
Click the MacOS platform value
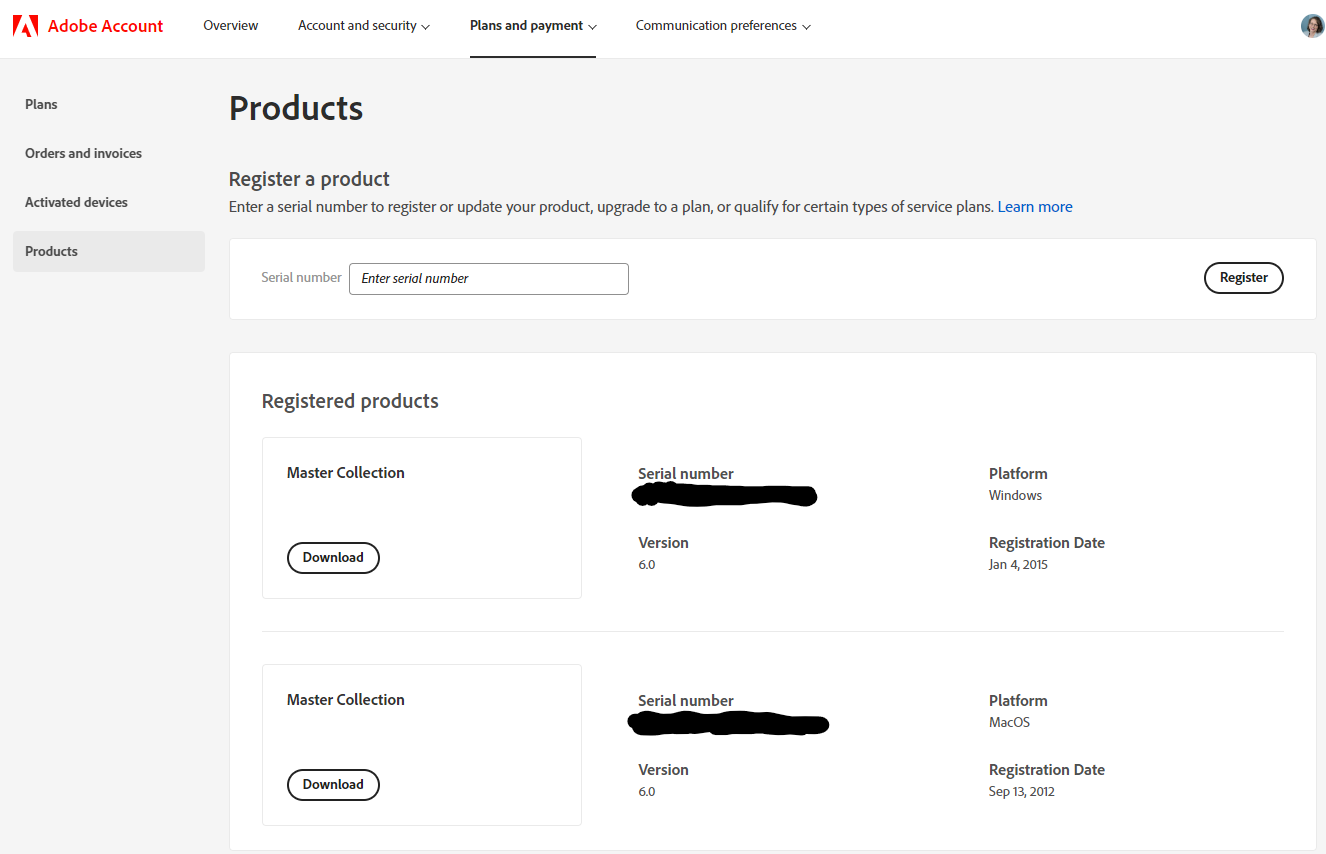point(1009,723)
